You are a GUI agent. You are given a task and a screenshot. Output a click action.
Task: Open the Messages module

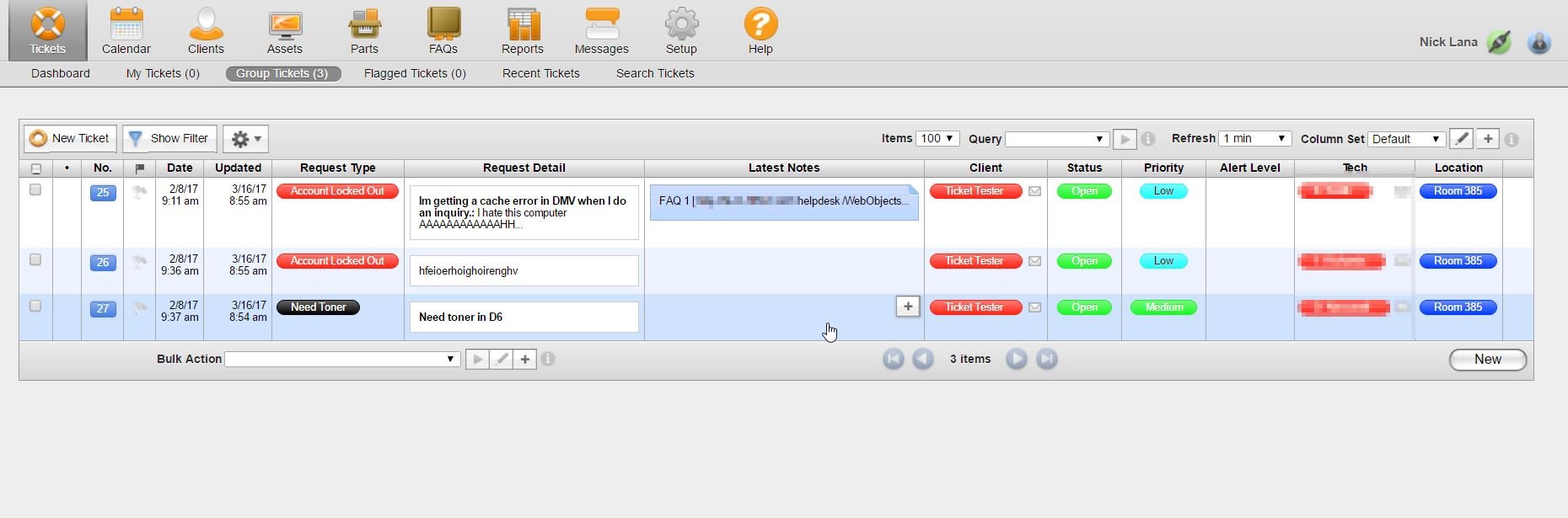point(602,31)
